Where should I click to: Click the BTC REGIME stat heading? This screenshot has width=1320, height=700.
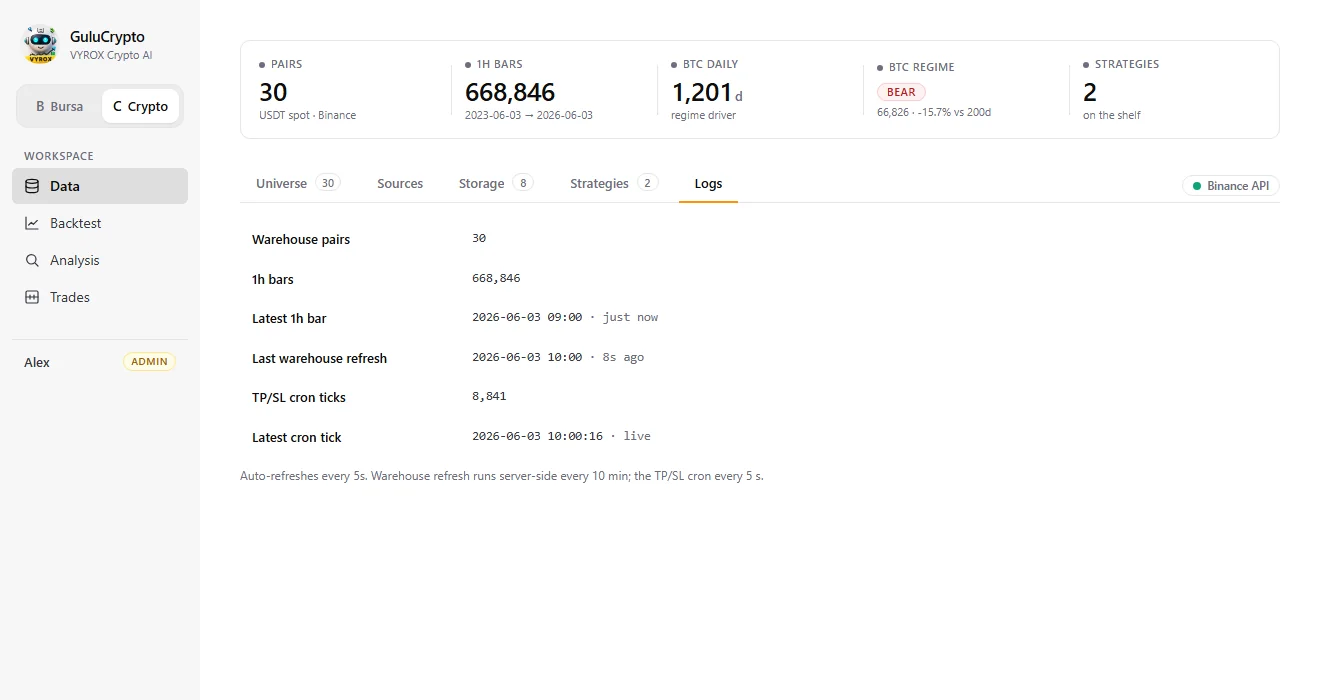(x=921, y=67)
